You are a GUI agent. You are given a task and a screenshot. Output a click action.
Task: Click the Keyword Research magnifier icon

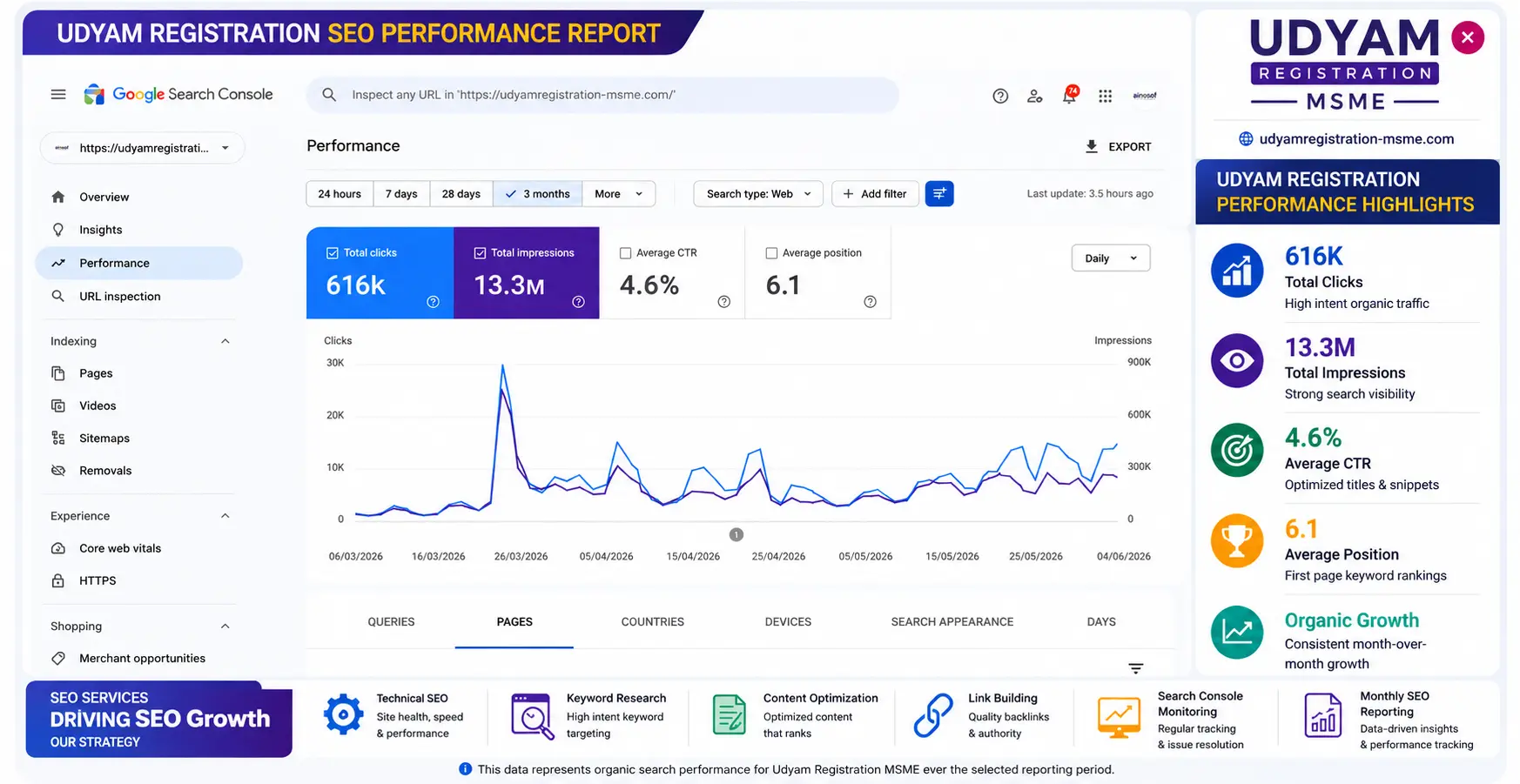pos(533,716)
